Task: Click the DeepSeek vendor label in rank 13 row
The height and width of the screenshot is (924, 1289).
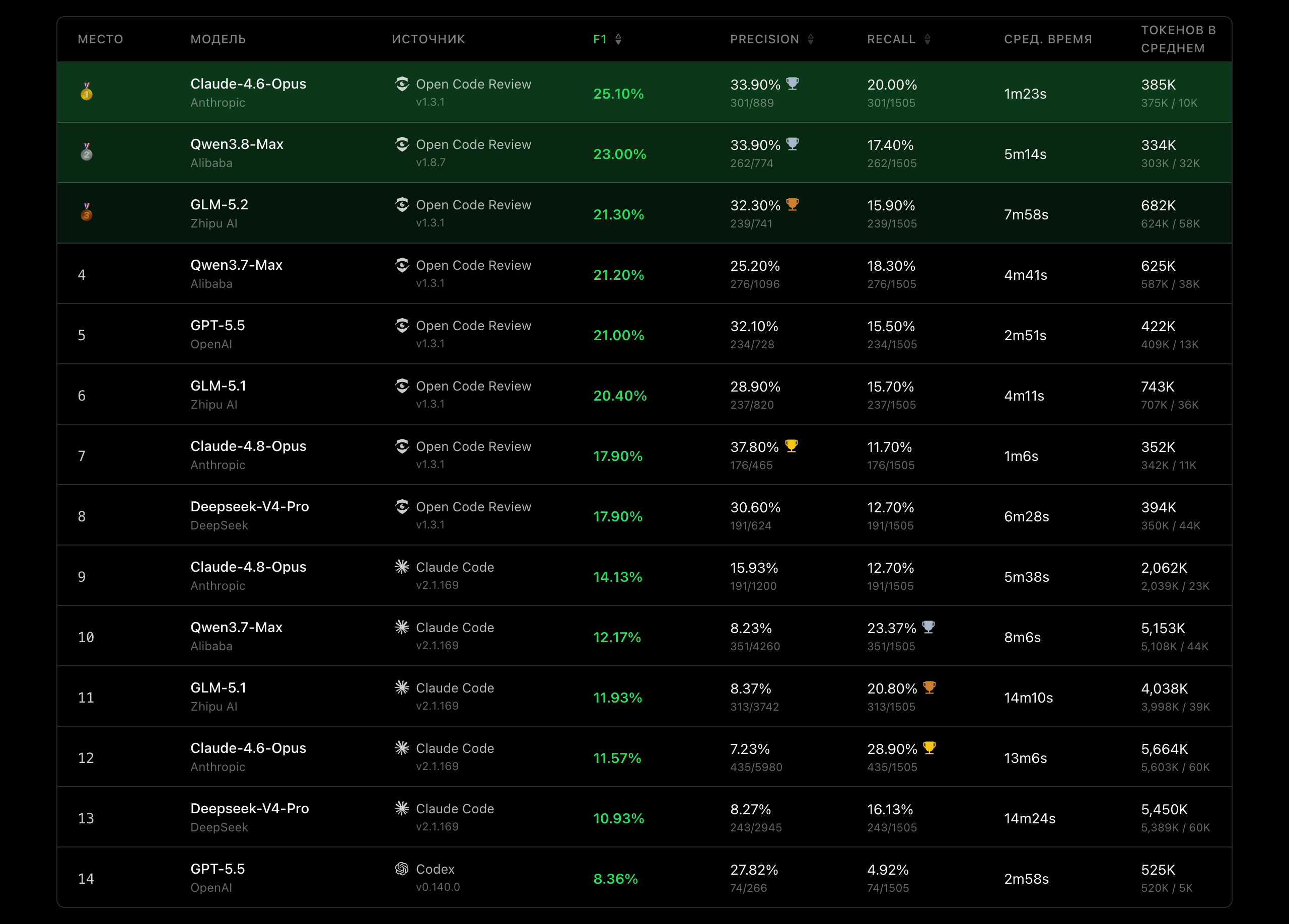Action: coord(219,827)
